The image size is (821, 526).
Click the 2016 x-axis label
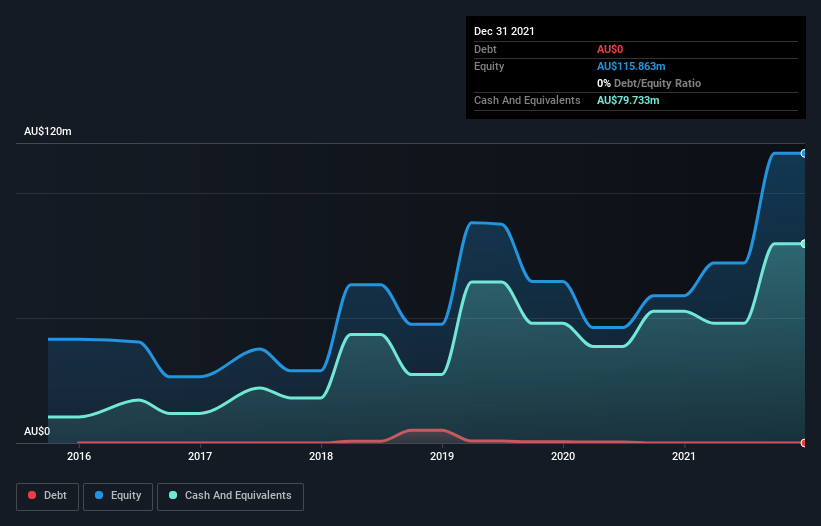(79, 456)
